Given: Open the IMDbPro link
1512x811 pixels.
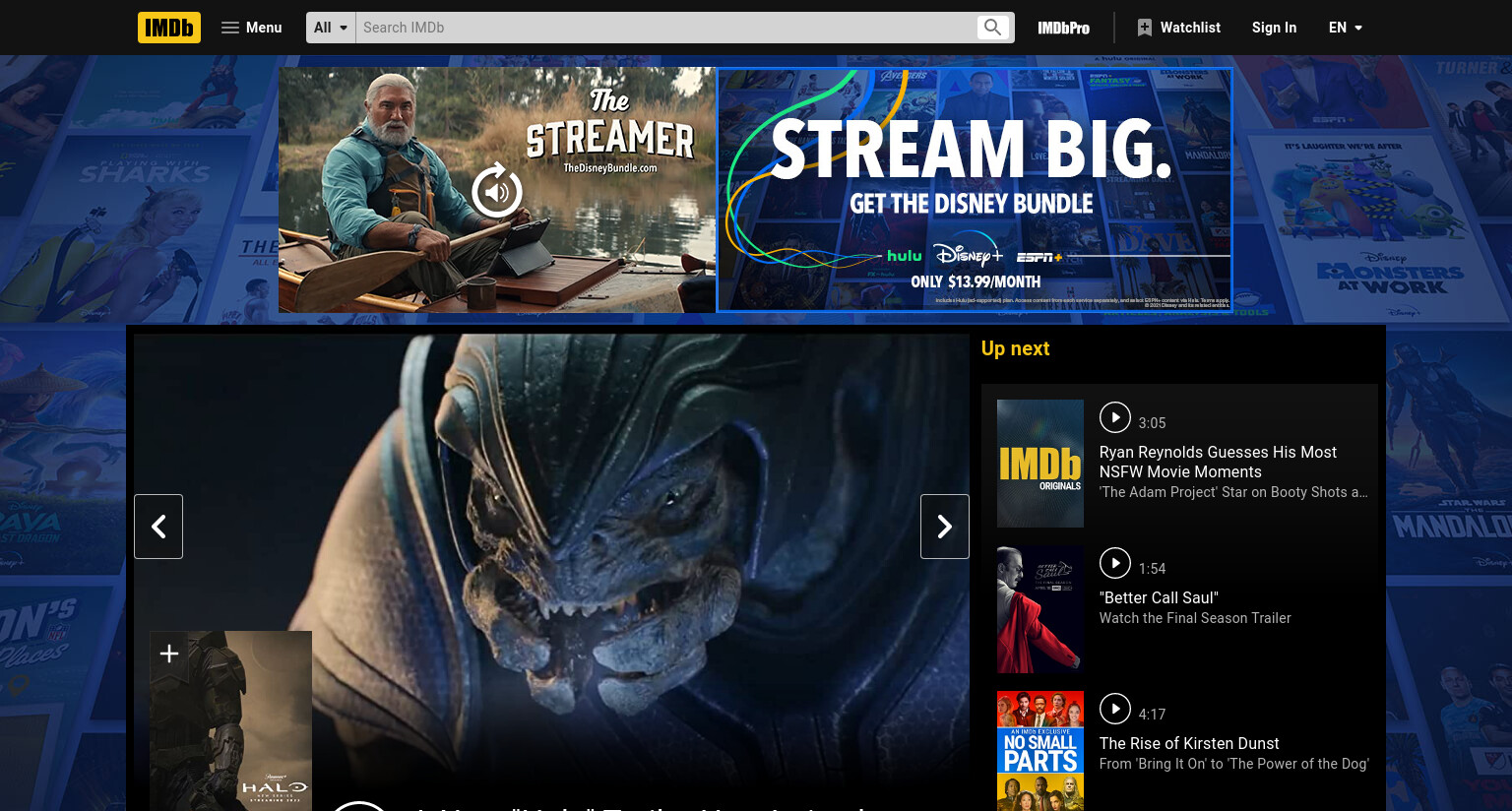Looking at the screenshot, I should coord(1063,28).
